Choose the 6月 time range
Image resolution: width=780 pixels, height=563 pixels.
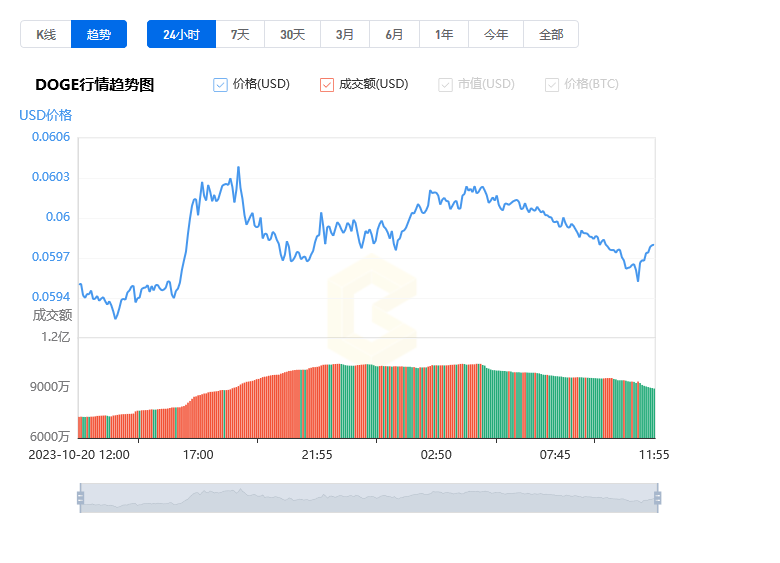[x=395, y=34]
